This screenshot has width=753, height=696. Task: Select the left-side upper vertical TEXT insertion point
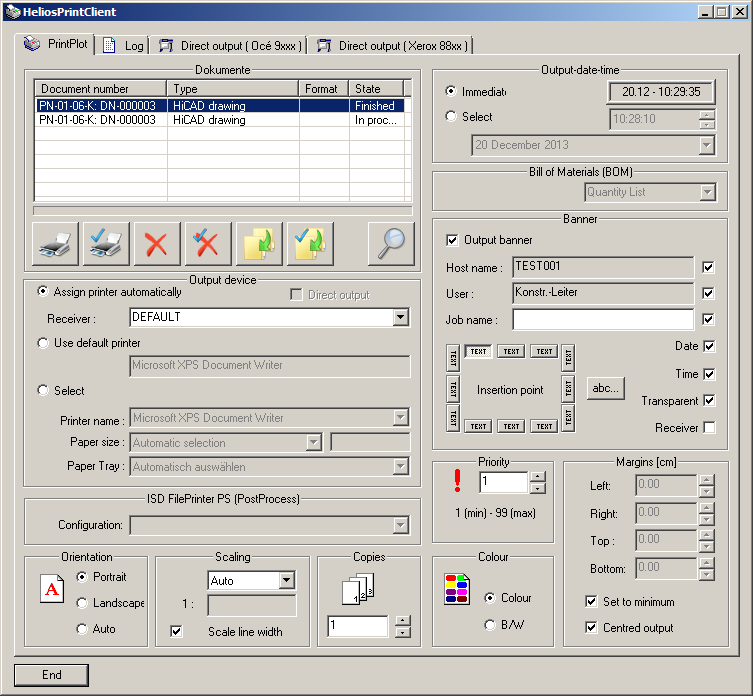tap(453, 358)
